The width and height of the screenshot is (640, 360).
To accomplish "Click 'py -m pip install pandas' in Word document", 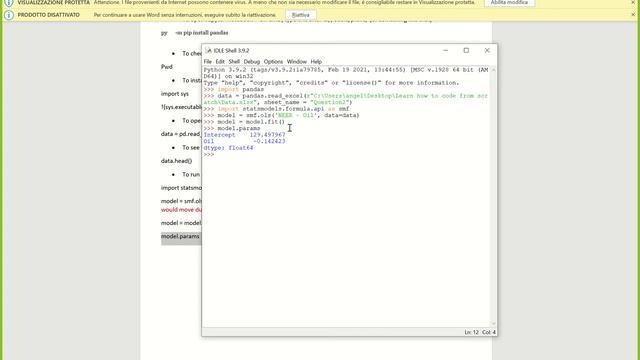I will coord(195,33).
